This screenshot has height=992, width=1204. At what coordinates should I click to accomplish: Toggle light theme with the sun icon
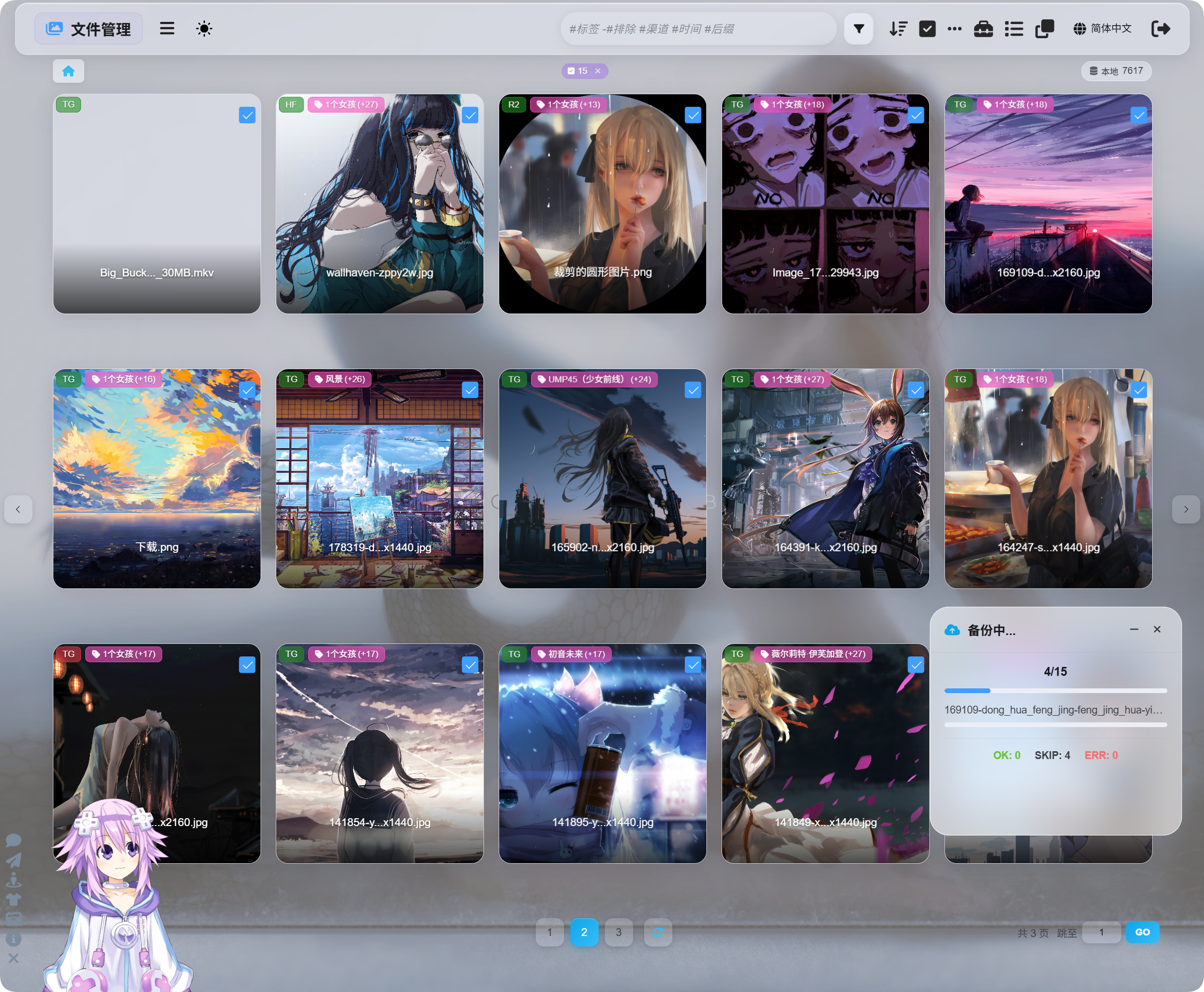point(204,29)
